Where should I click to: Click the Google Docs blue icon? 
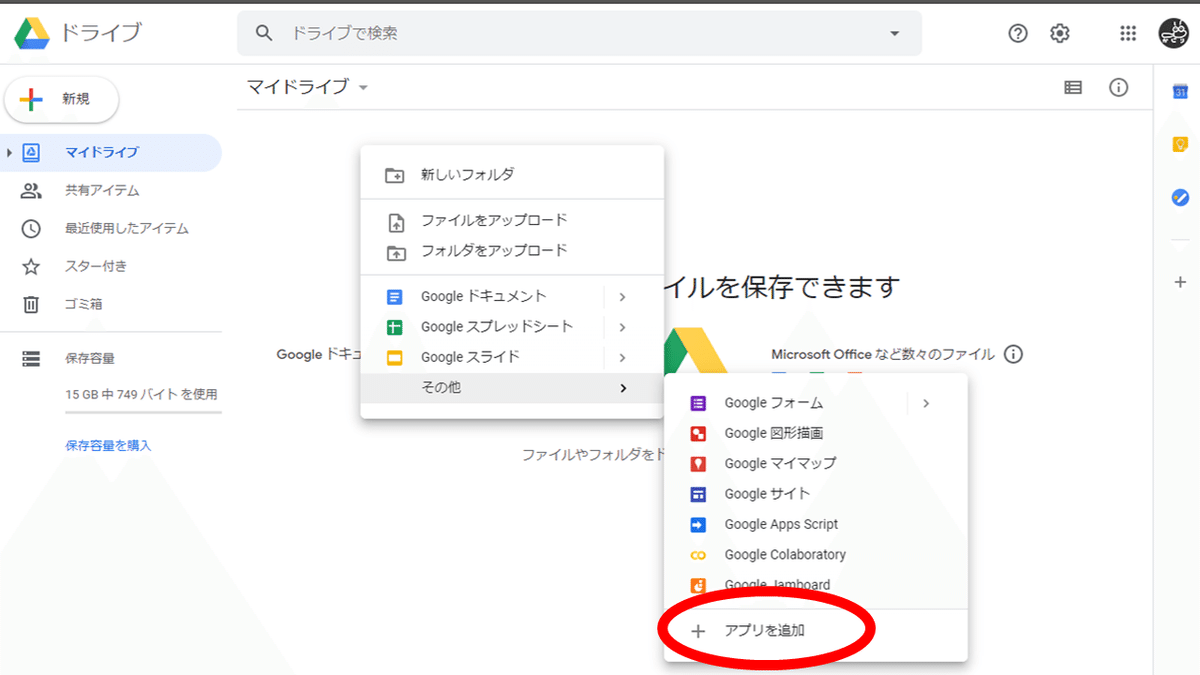pyautogui.click(x=395, y=297)
